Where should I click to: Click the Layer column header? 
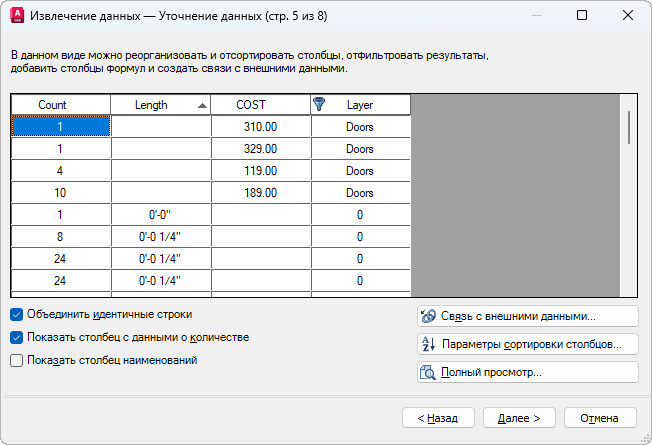(x=361, y=105)
